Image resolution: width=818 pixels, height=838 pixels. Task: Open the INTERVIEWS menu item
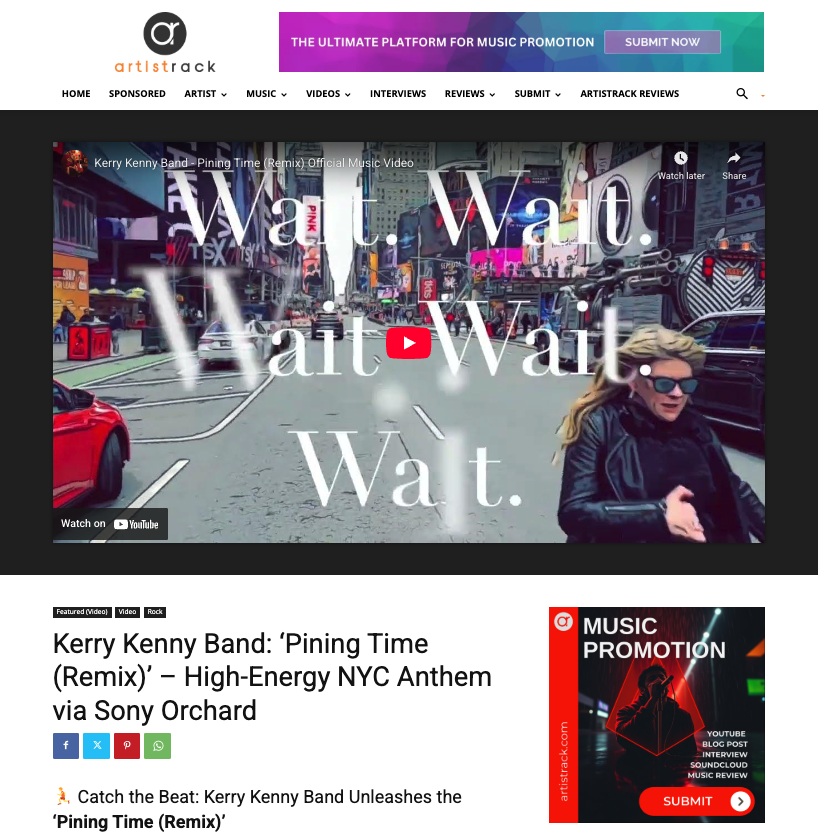[x=398, y=94]
